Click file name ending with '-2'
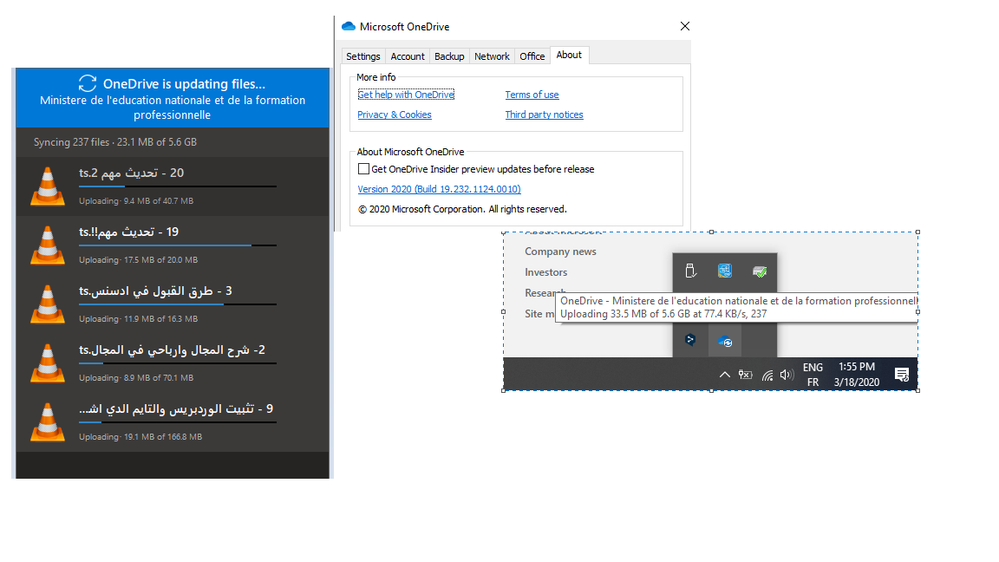Viewport: 999px width, 562px height. (x=172, y=350)
